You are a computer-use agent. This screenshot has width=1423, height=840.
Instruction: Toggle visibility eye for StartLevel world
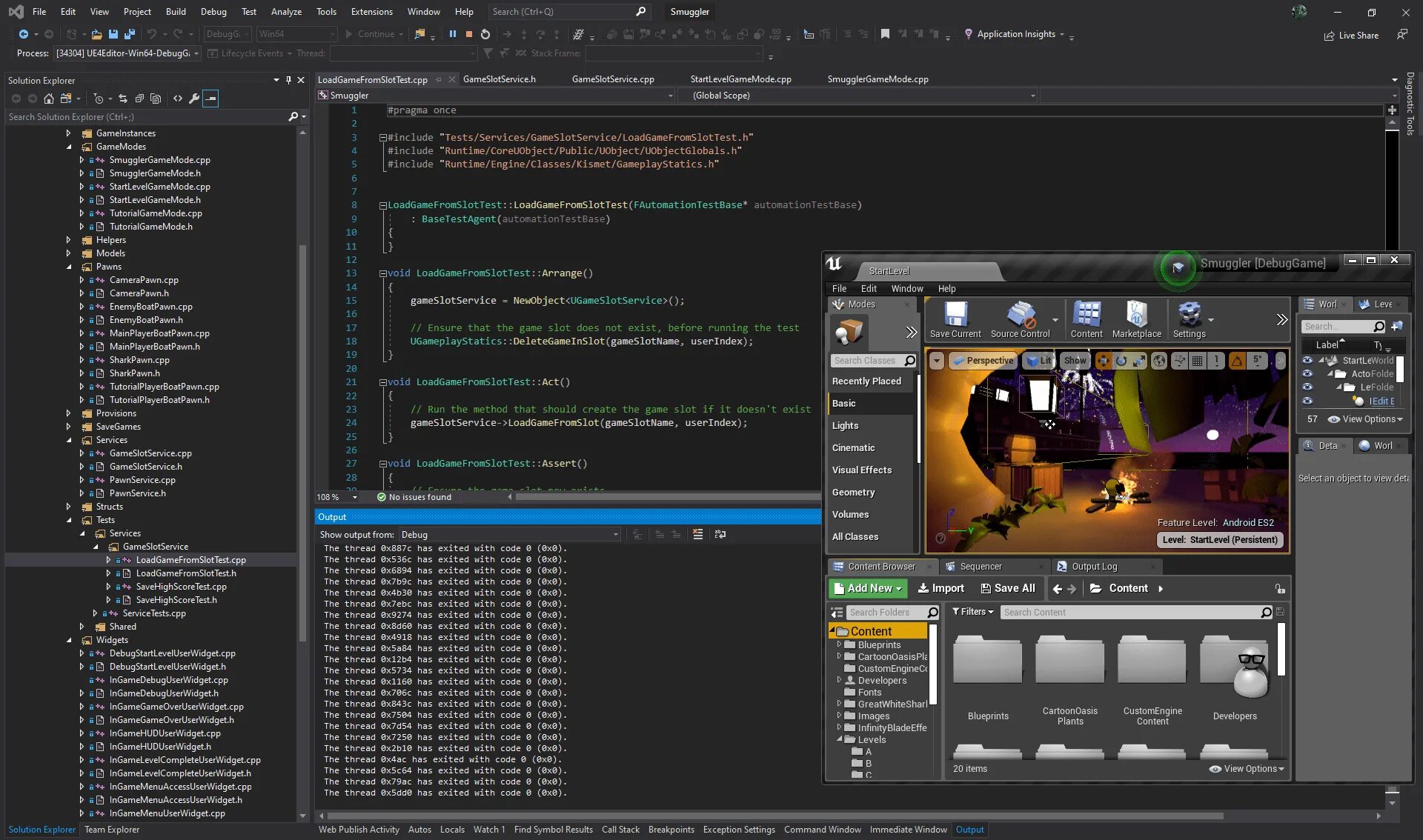pyautogui.click(x=1307, y=361)
